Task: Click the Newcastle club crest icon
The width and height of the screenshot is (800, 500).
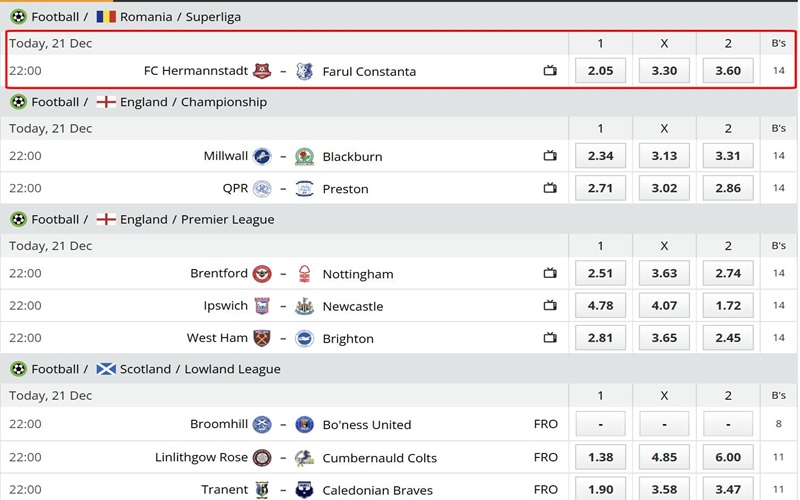Action: 305,306
